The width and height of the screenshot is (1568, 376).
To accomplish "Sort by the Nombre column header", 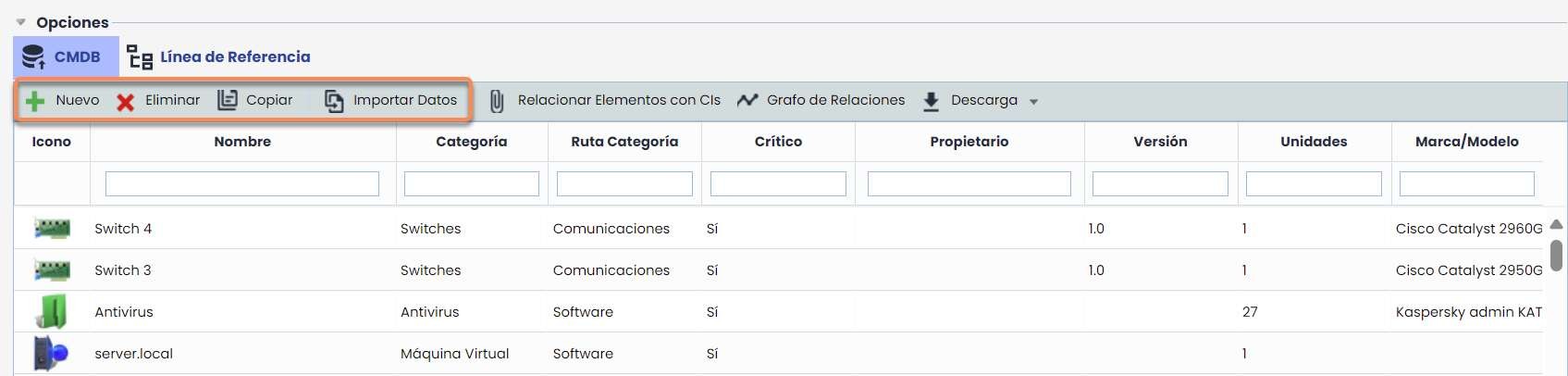I will [242, 142].
